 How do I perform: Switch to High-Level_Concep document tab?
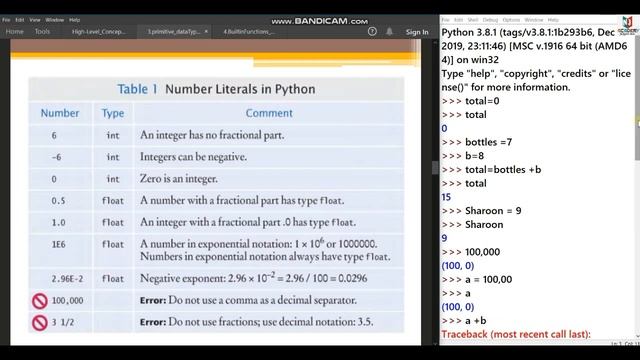click(x=98, y=31)
